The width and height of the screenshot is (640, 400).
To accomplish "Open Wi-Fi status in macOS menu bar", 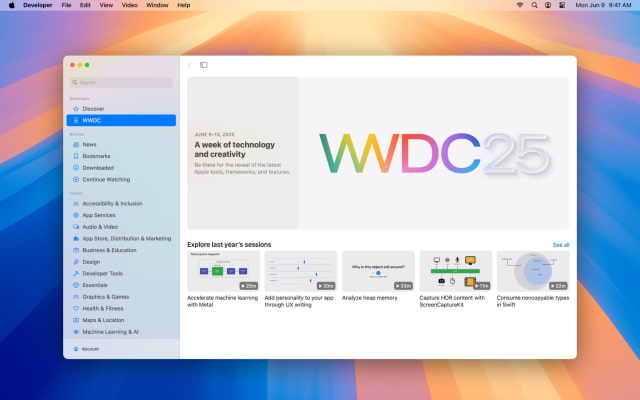I will click(x=520, y=5).
